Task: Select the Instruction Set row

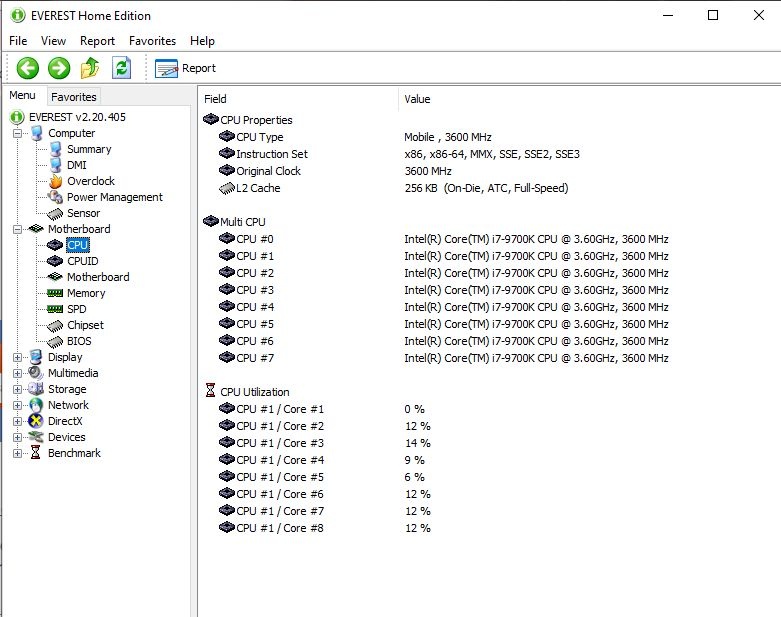Action: (x=272, y=154)
